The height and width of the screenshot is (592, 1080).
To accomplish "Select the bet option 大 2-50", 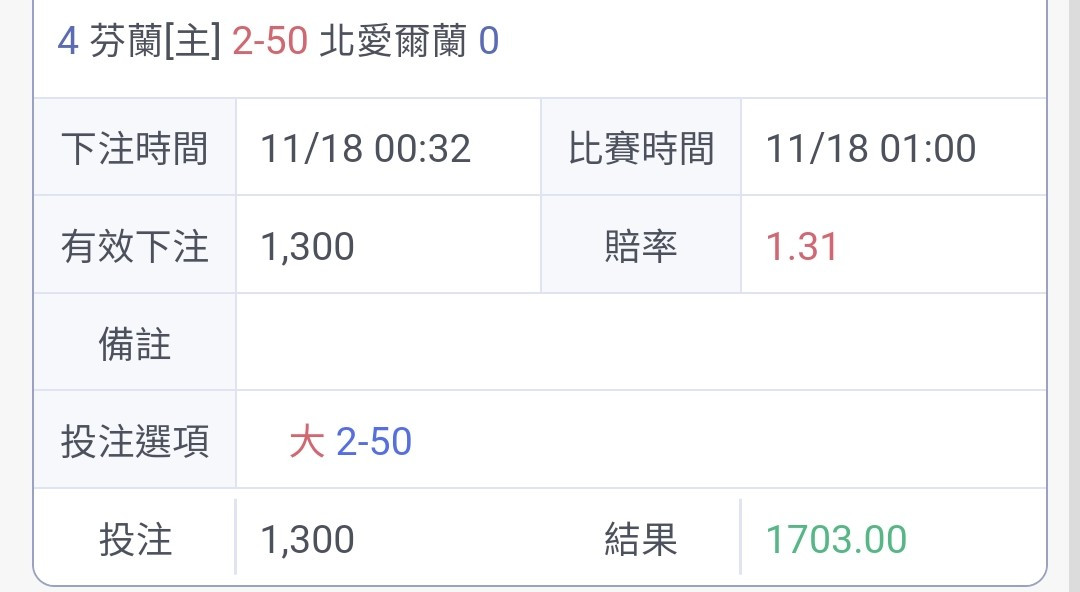I will tap(351, 441).
